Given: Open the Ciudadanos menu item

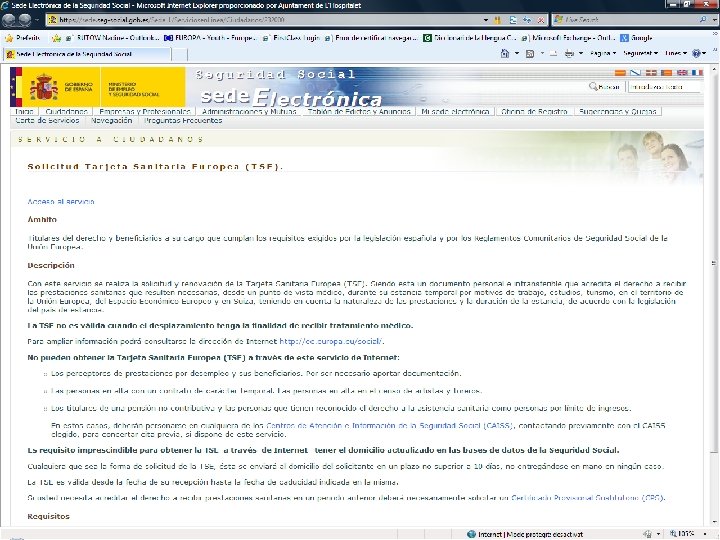Looking at the screenshot, I should 67,112.
